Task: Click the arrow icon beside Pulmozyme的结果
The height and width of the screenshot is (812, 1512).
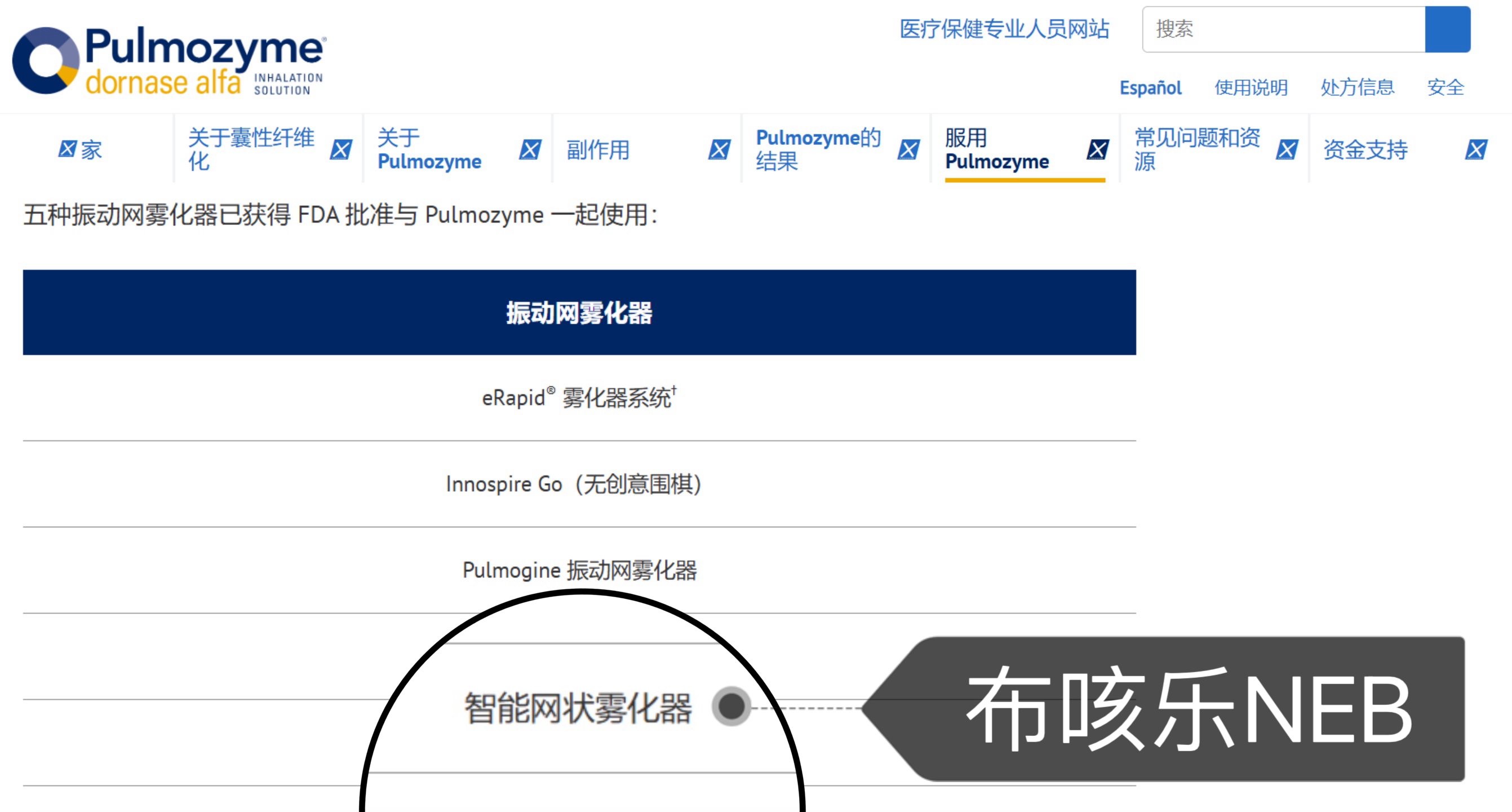Action: (x=908, y=149)
